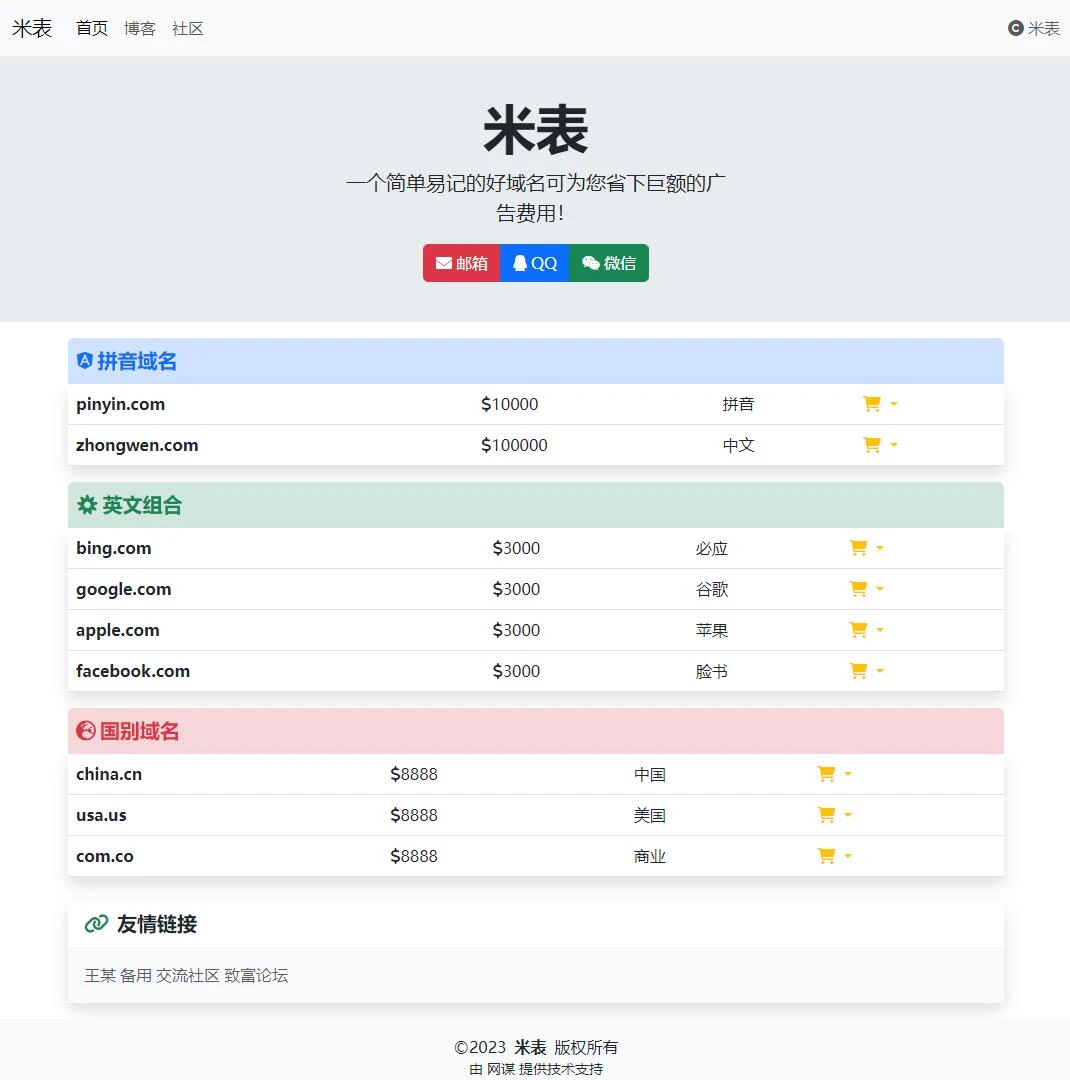Viewport: 1070px width, 1080px height.
Task: Open the 博客 navigation item
Action: 140,29
